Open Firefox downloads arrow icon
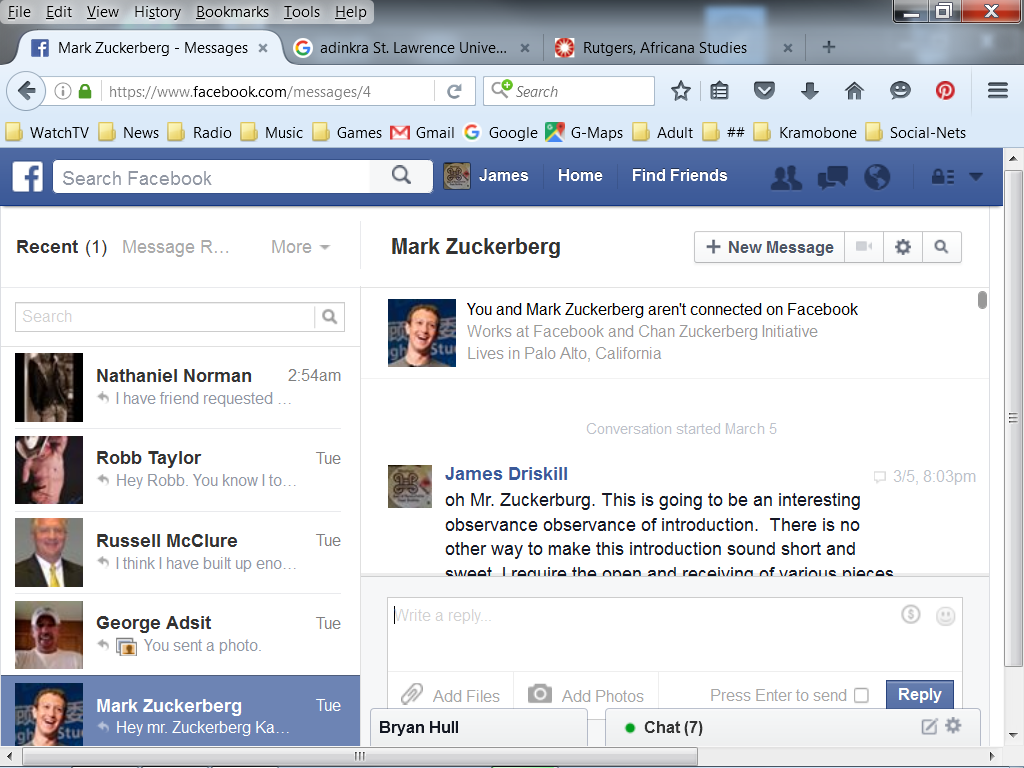 click(809, 91)
